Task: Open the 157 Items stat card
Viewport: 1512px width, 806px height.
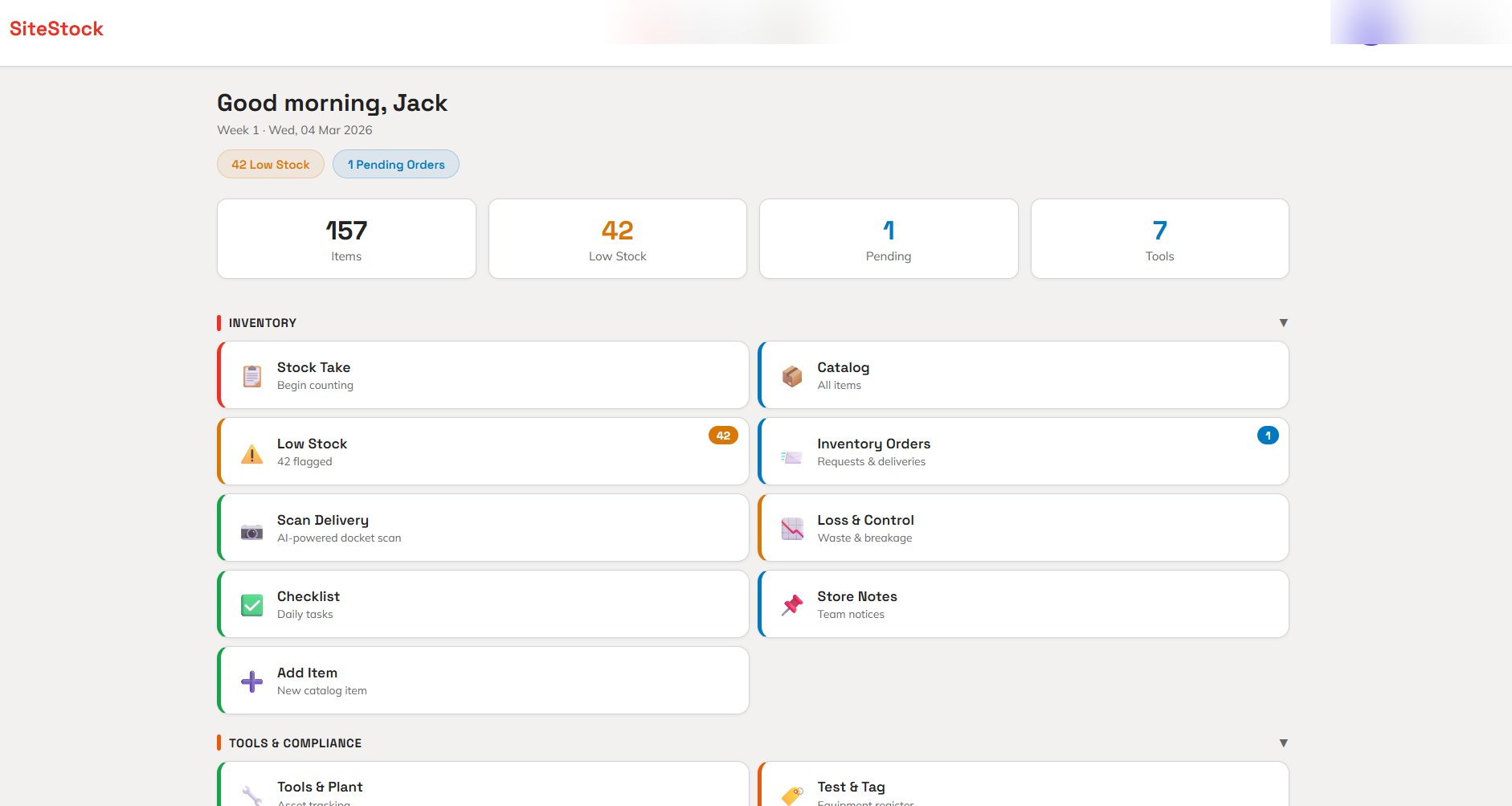Action: [345, 238]
